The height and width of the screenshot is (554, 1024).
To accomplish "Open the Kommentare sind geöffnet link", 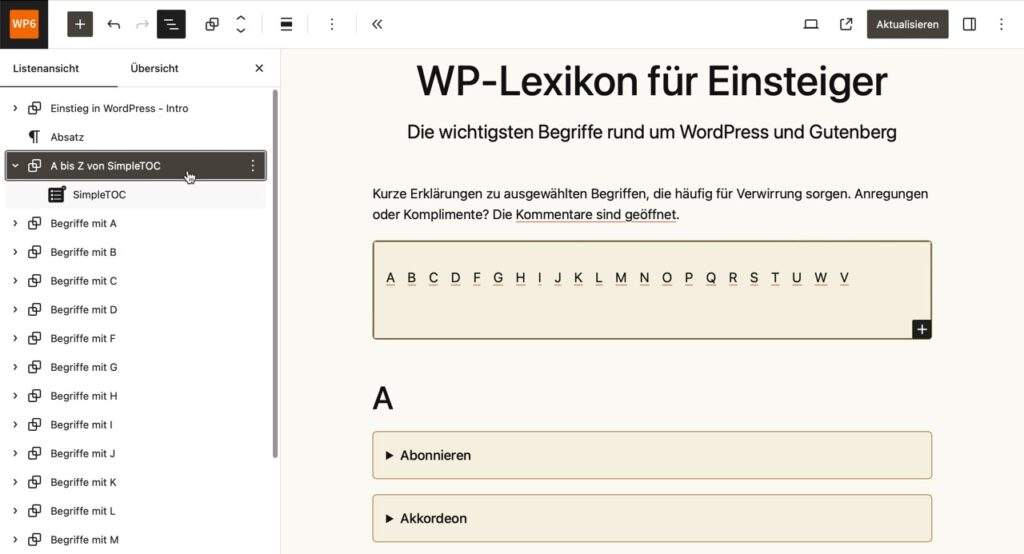I will 596,214.
